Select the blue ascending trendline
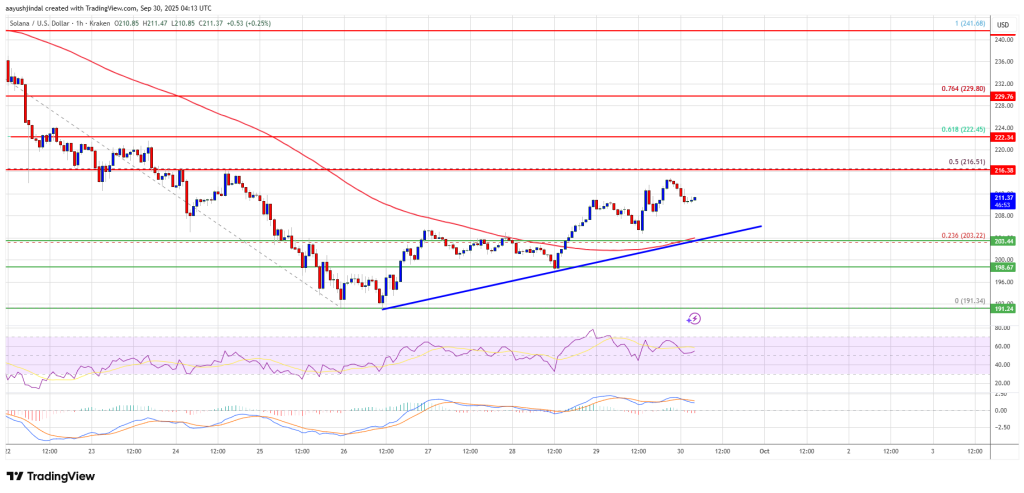 click(x=571, y=268)
